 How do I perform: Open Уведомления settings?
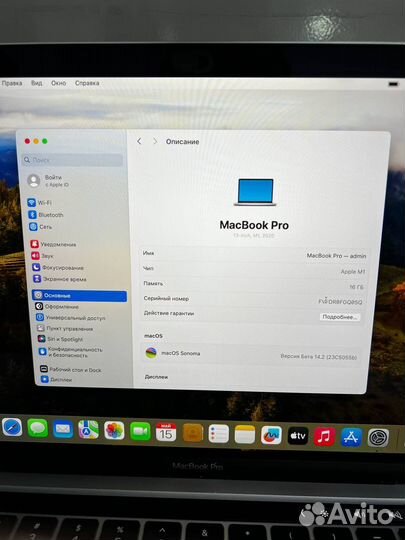tap(53, 244)
